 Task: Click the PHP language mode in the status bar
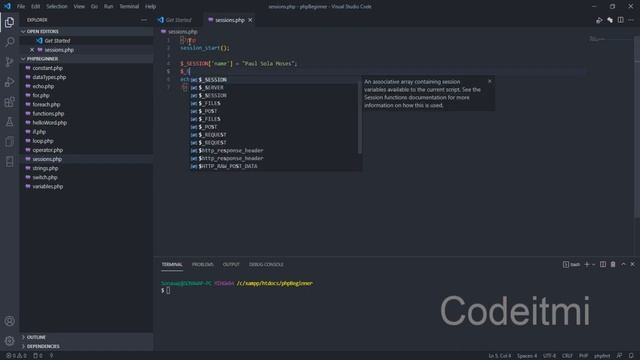tap(583, 356)
